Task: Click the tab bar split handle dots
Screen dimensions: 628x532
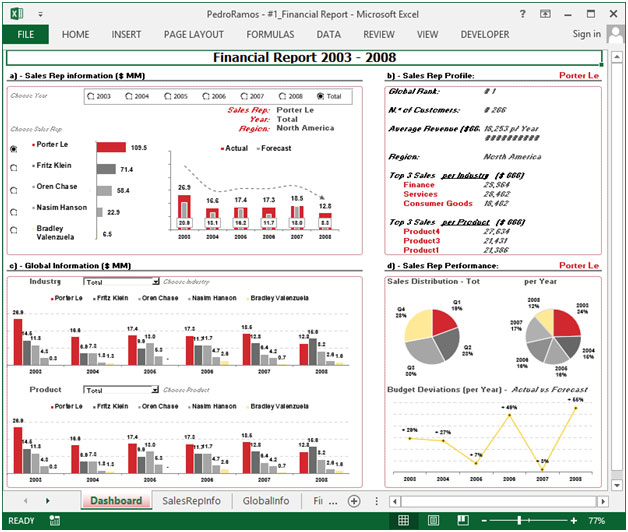Action: tap(376, 501)
